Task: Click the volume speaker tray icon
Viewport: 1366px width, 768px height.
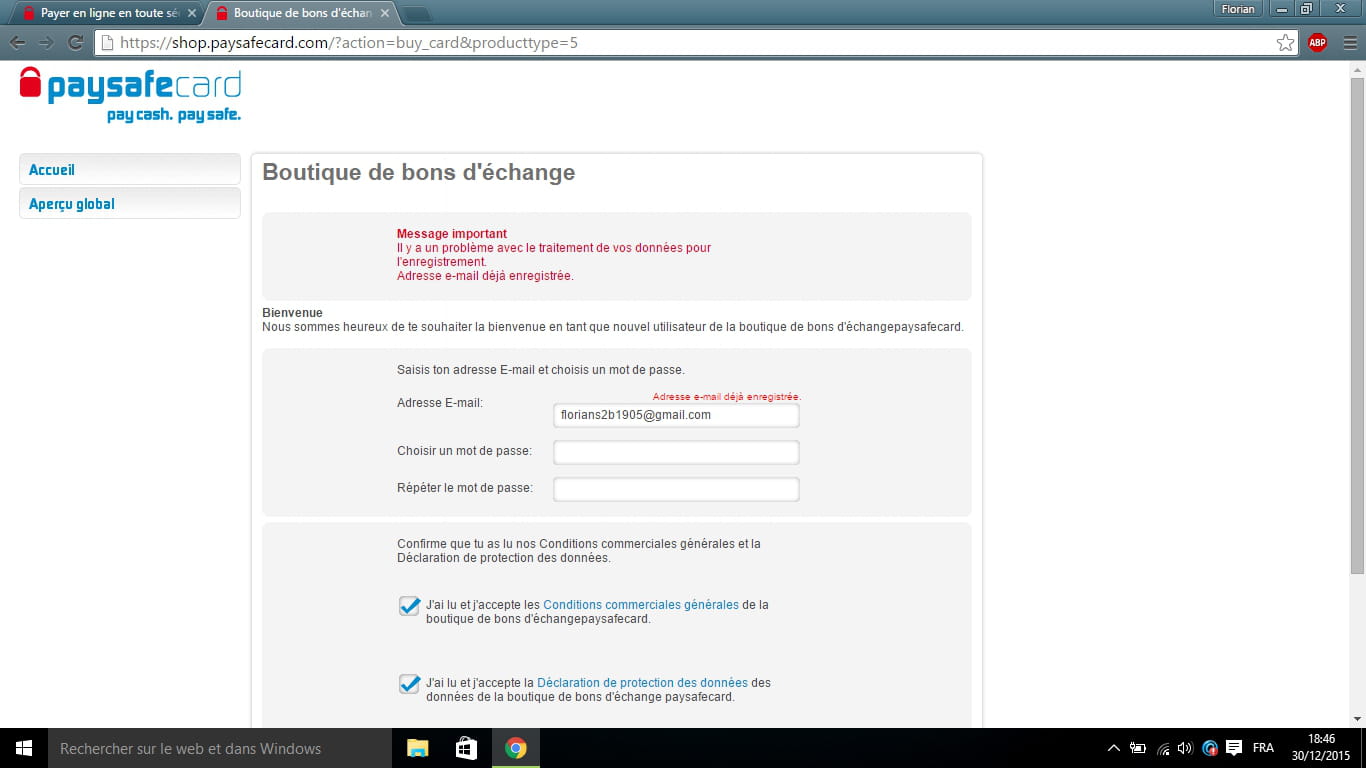Action: pyautogui.click(x=1186, y=748)
